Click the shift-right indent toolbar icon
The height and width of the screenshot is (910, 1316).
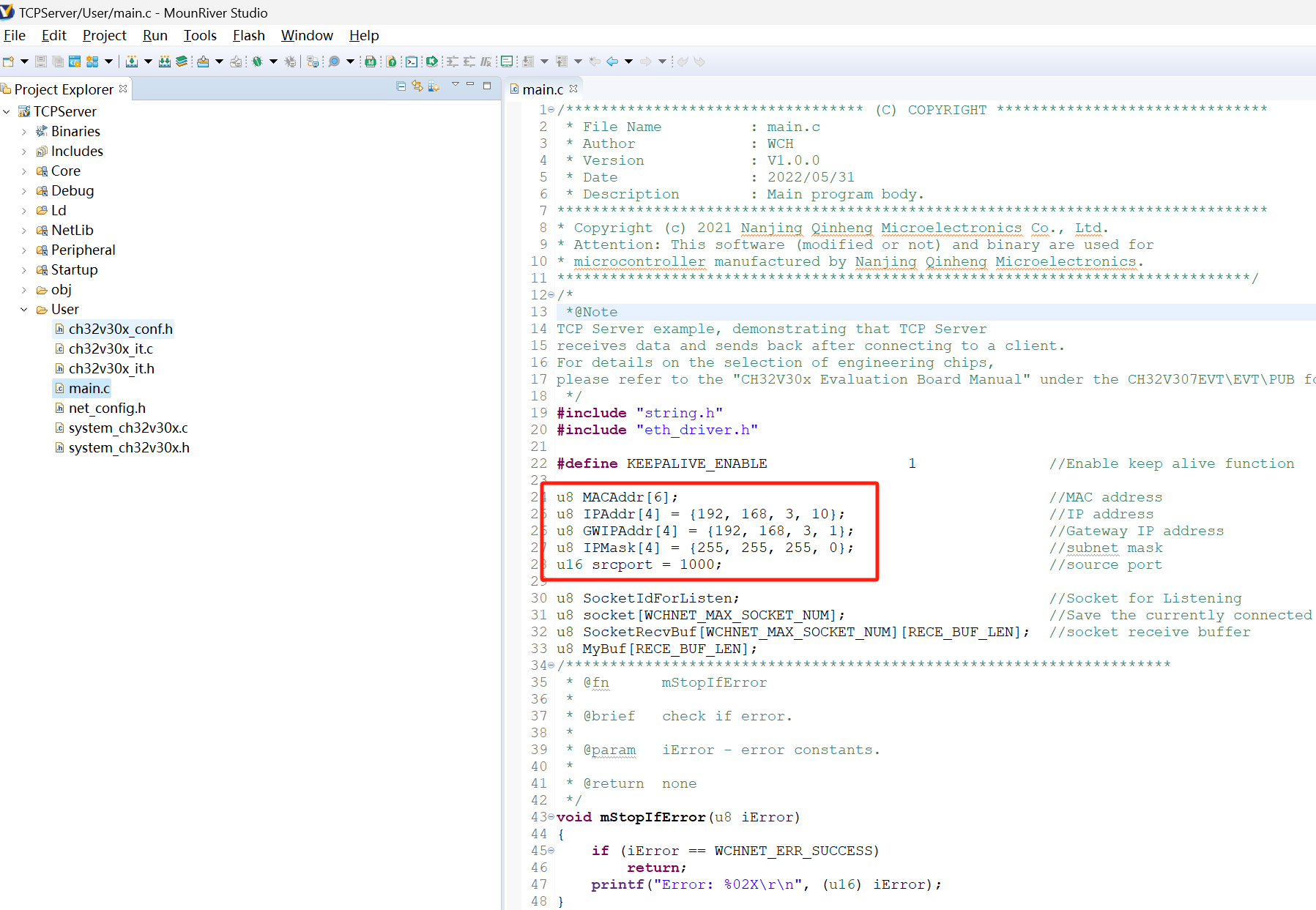[453, 61]
